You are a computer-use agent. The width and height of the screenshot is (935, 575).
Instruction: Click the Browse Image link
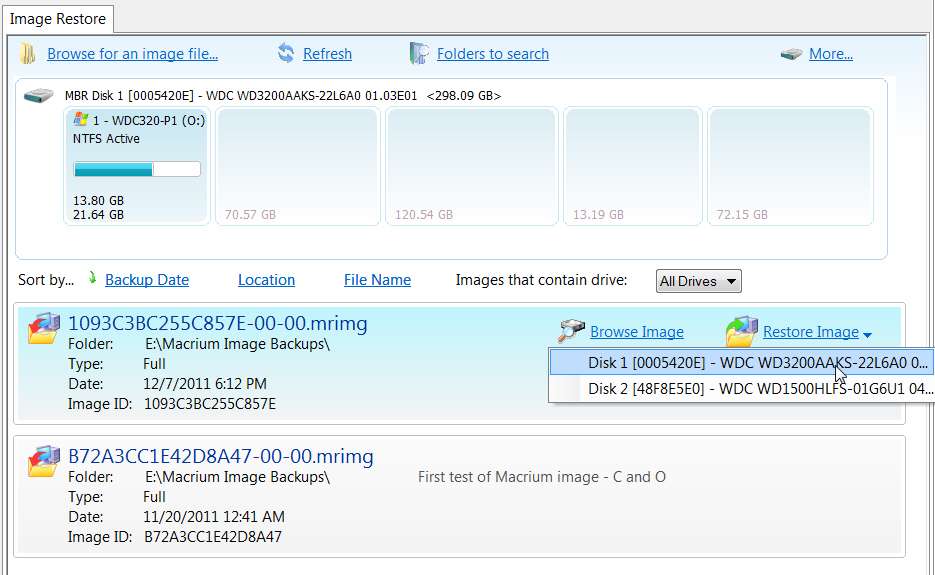point(637,332)
